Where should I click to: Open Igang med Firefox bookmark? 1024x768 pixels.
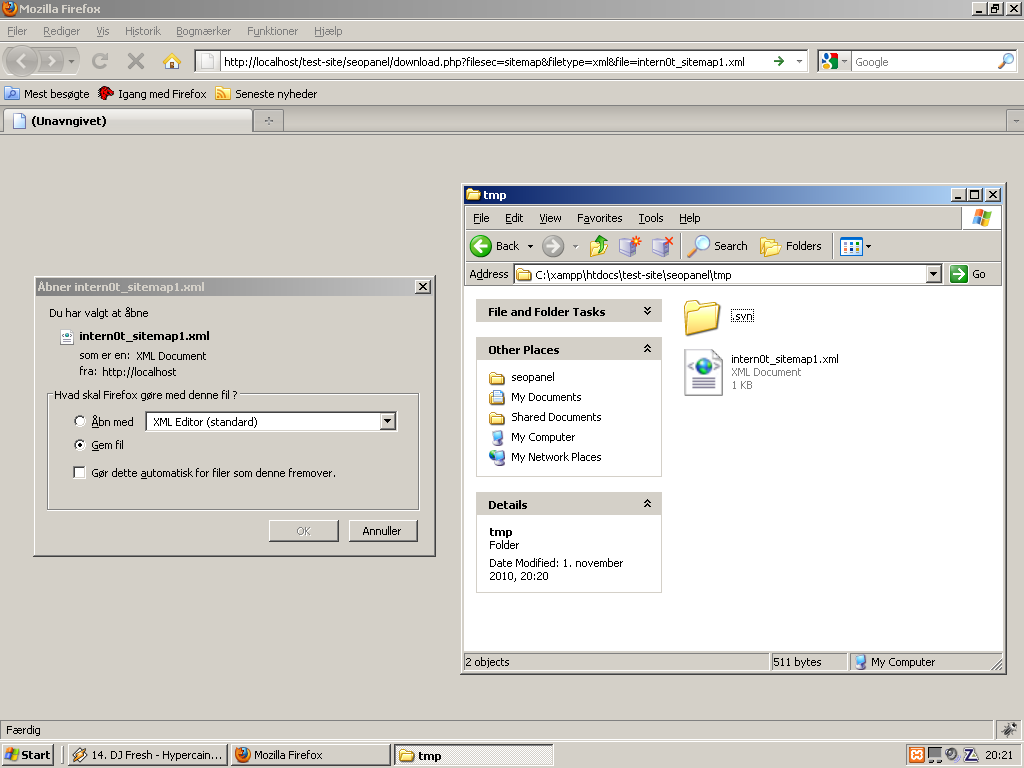[152, 93]
